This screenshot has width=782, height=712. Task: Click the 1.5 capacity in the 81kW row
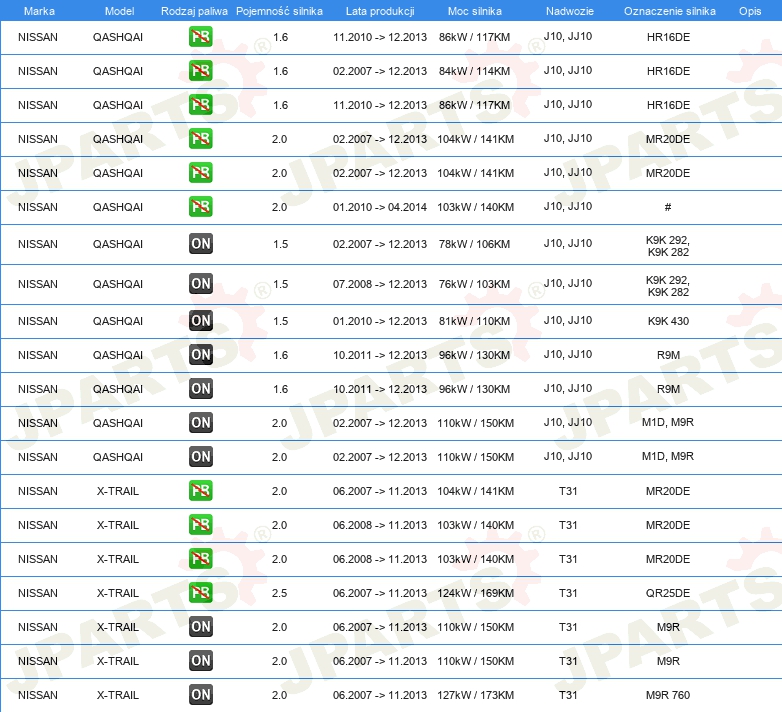point(280,321)
